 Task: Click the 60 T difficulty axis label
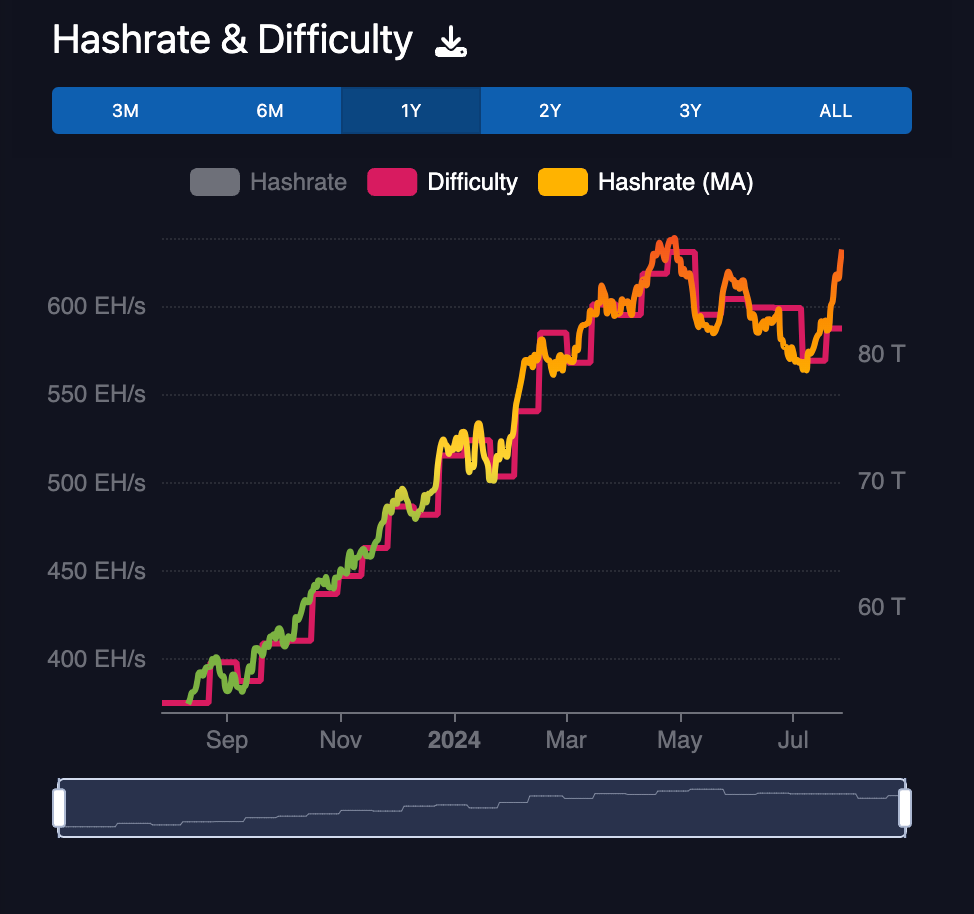[881, 607]
